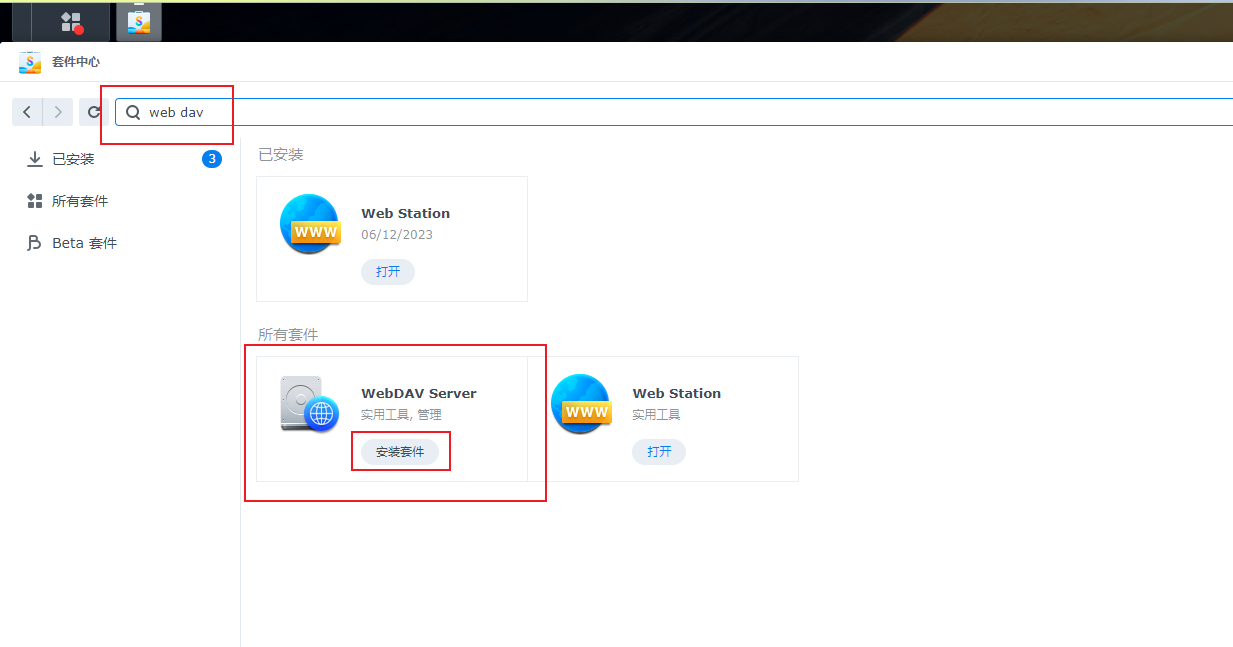Viewport: 1233px width, 647px height.
Task: Install WebDAV Server via 安装套件
Action: point(400,452)
